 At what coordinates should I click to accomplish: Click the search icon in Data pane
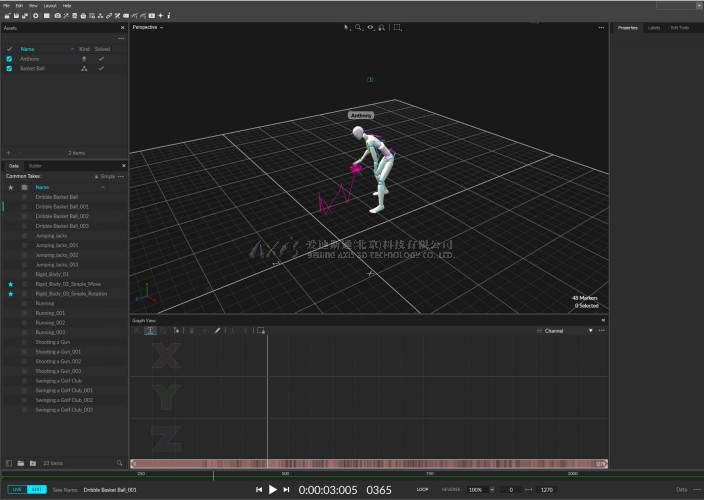coord(119,463)
